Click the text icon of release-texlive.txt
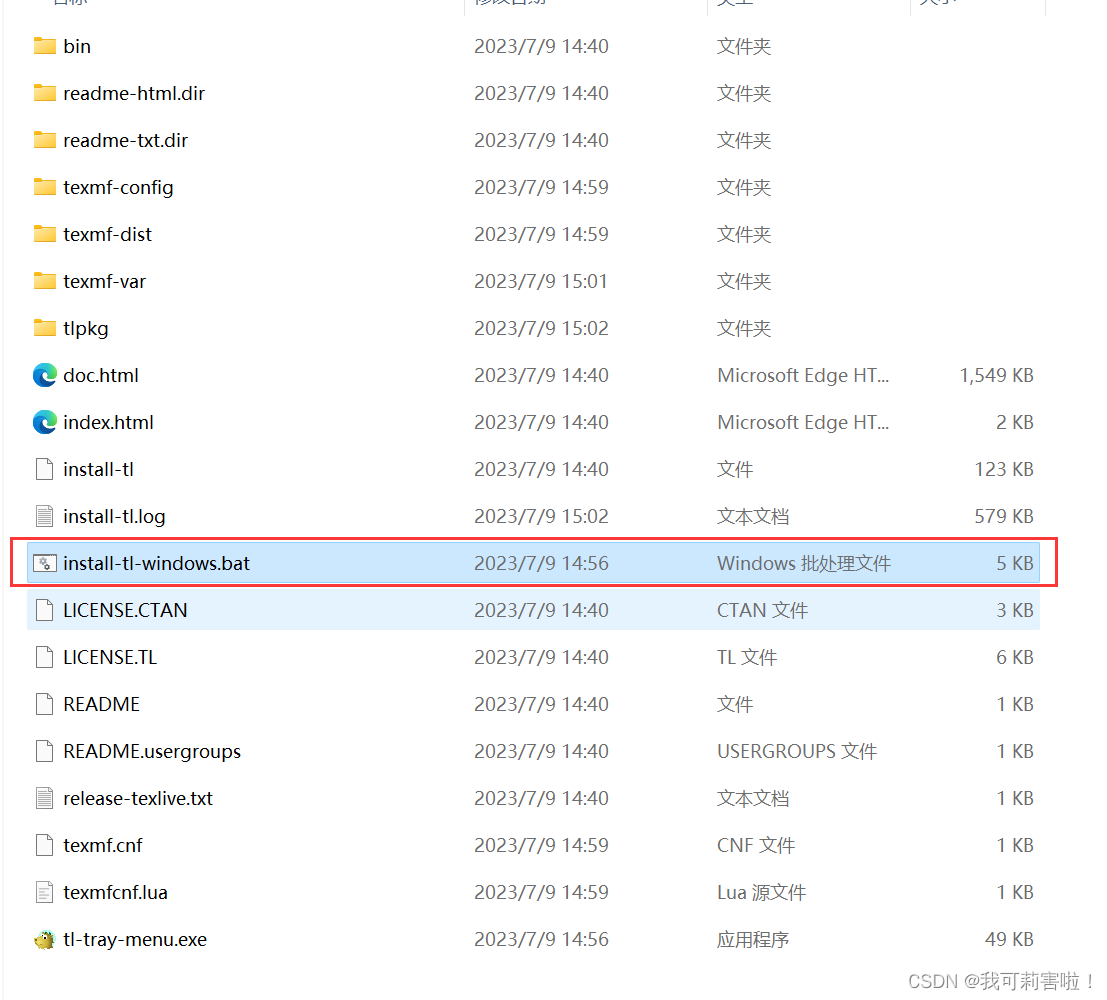The height and width of the screenshot is (1000, 1107). click(44, 798)
